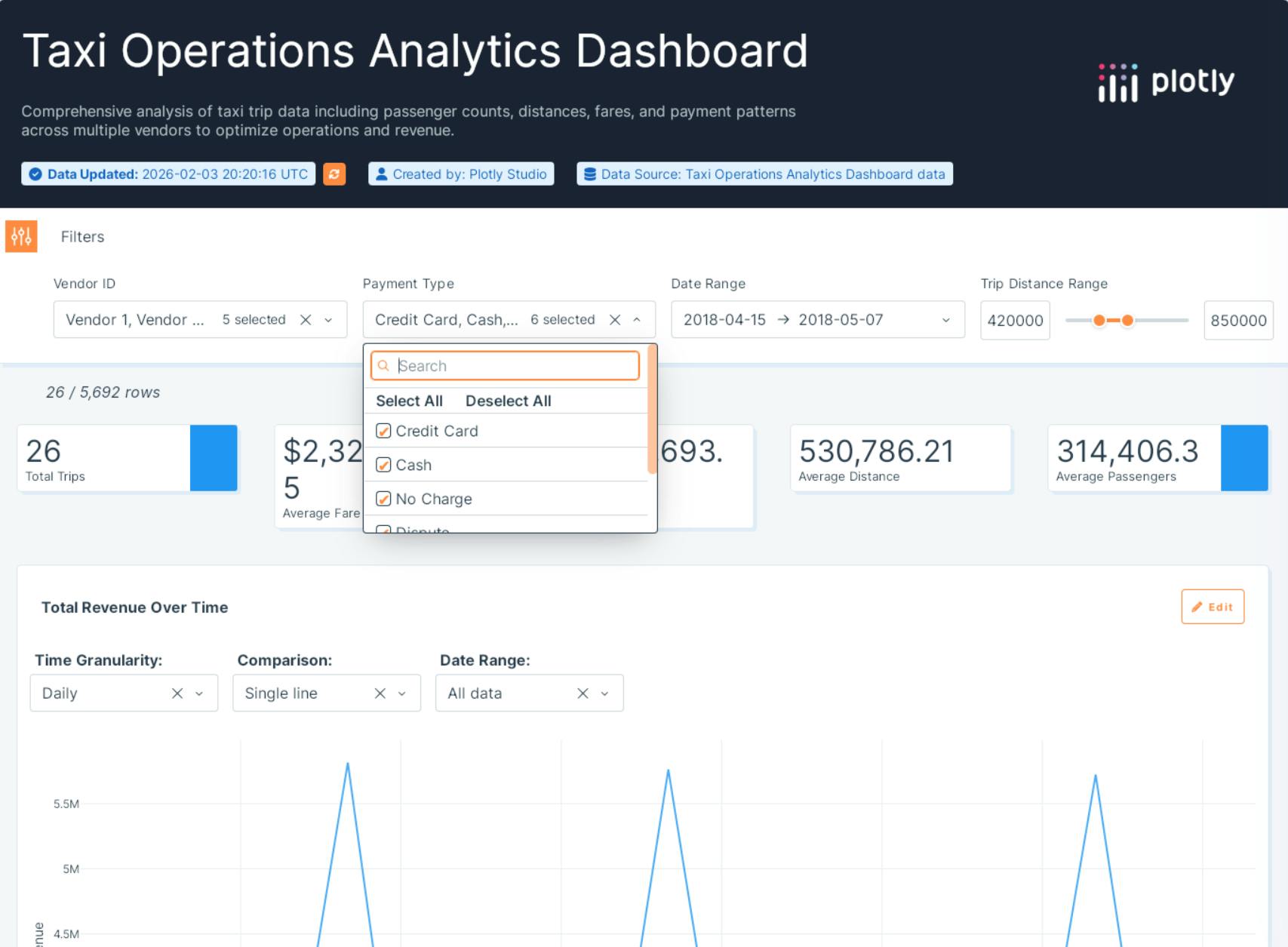This screenshot has height=947, width=1288.
Task: Click the 850000 distance input field
Action: tap(1238, 320)
